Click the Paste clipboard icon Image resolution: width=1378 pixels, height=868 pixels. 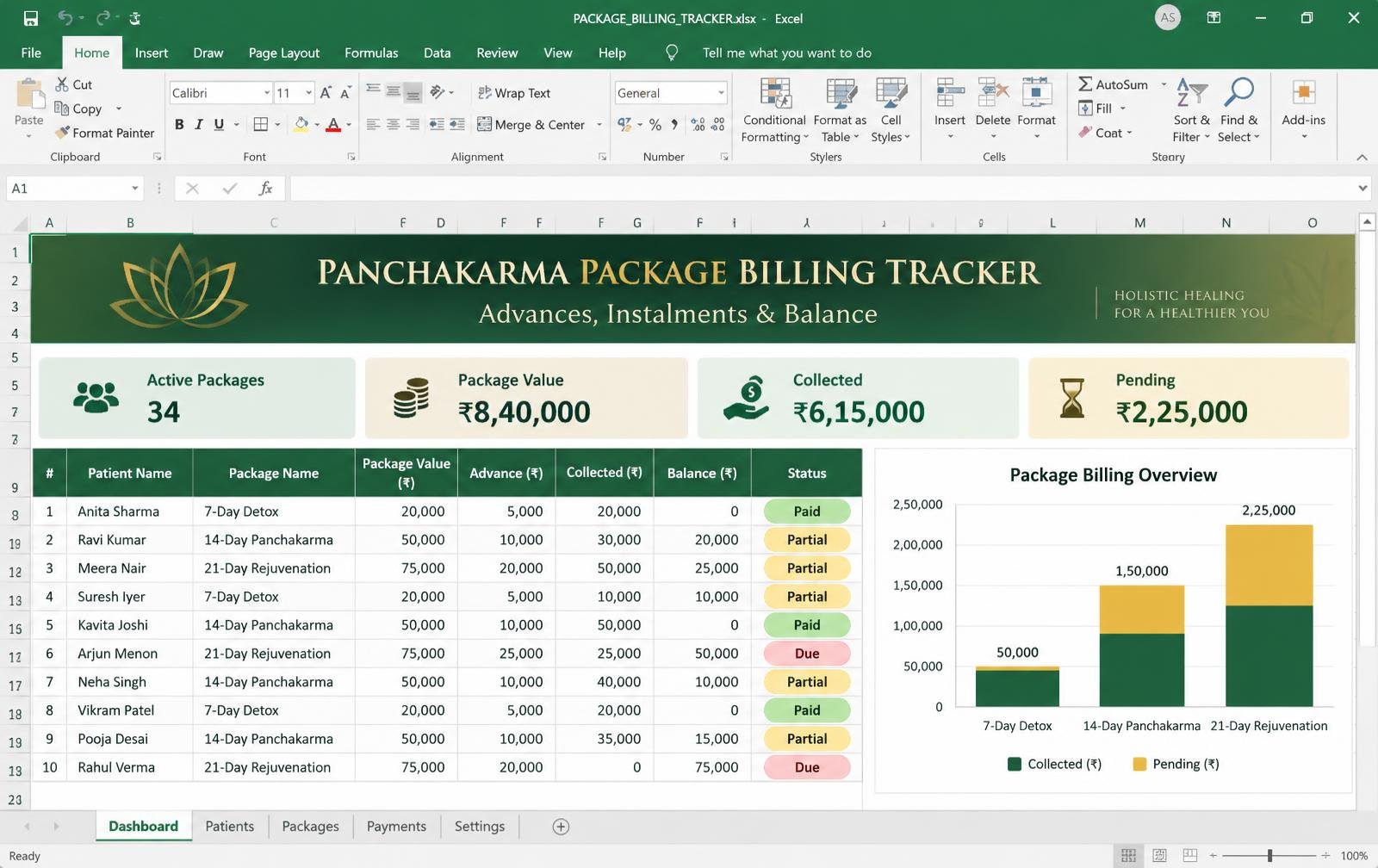point(29,93)
